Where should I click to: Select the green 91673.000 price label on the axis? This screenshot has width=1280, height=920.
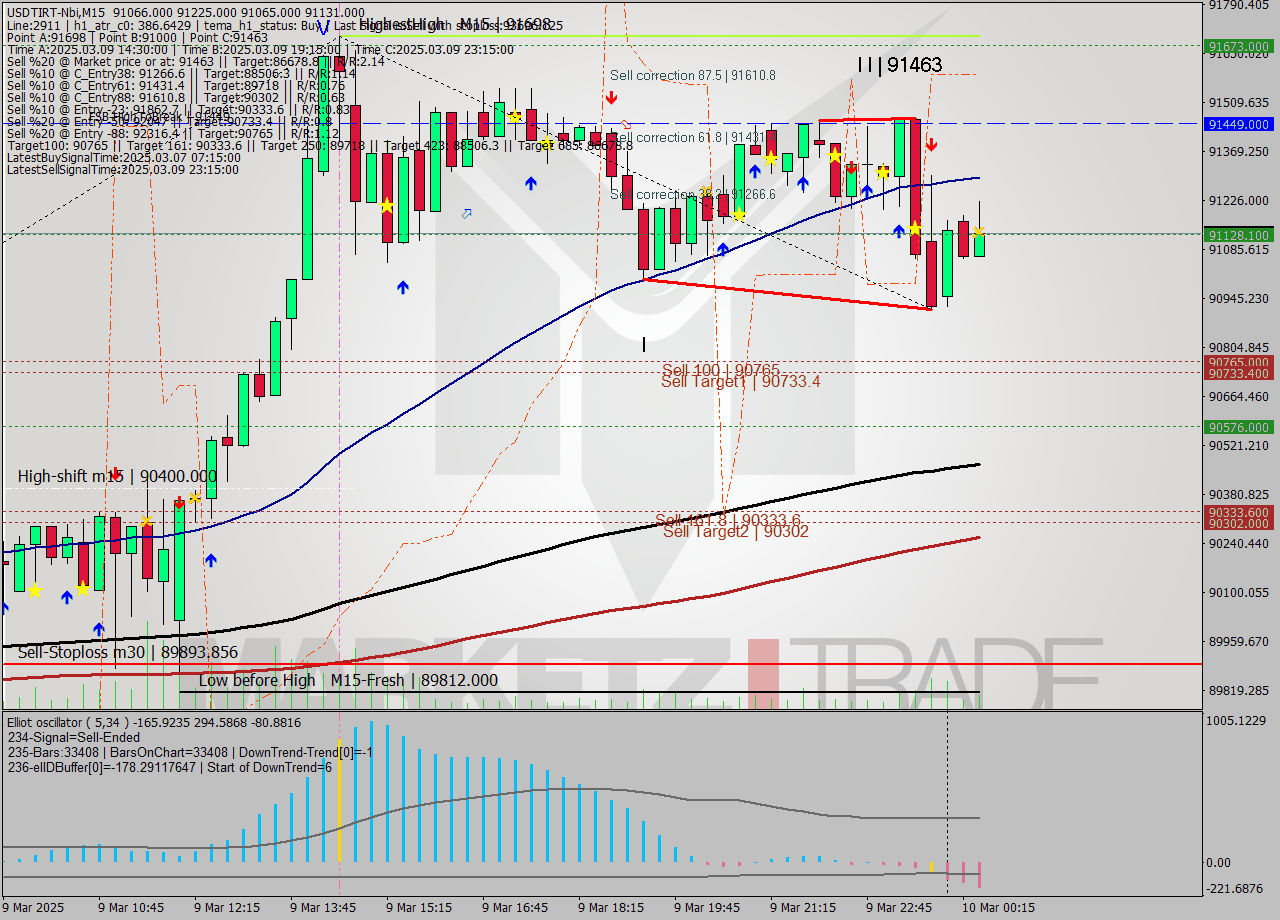click(1237, 47)
